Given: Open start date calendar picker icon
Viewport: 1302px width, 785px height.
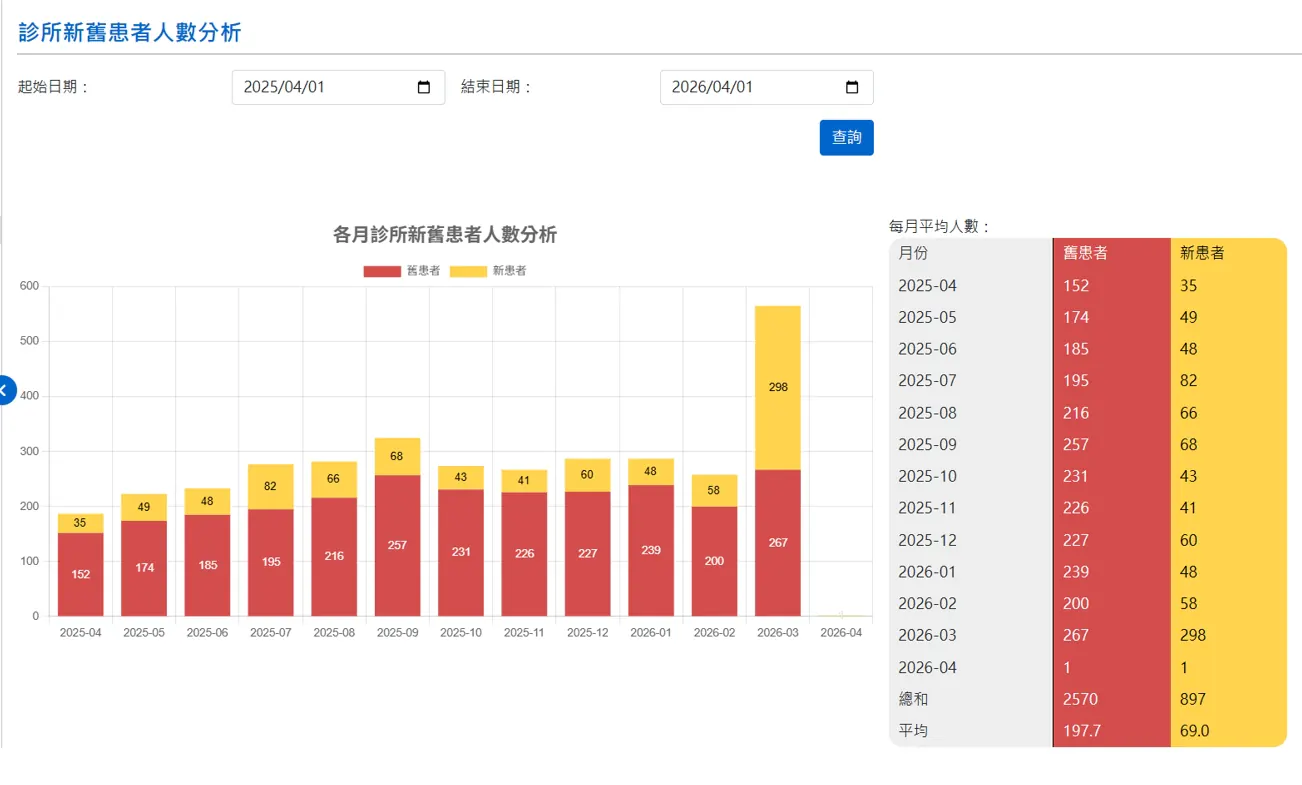Looking at the screenshot, I should 423,87.
